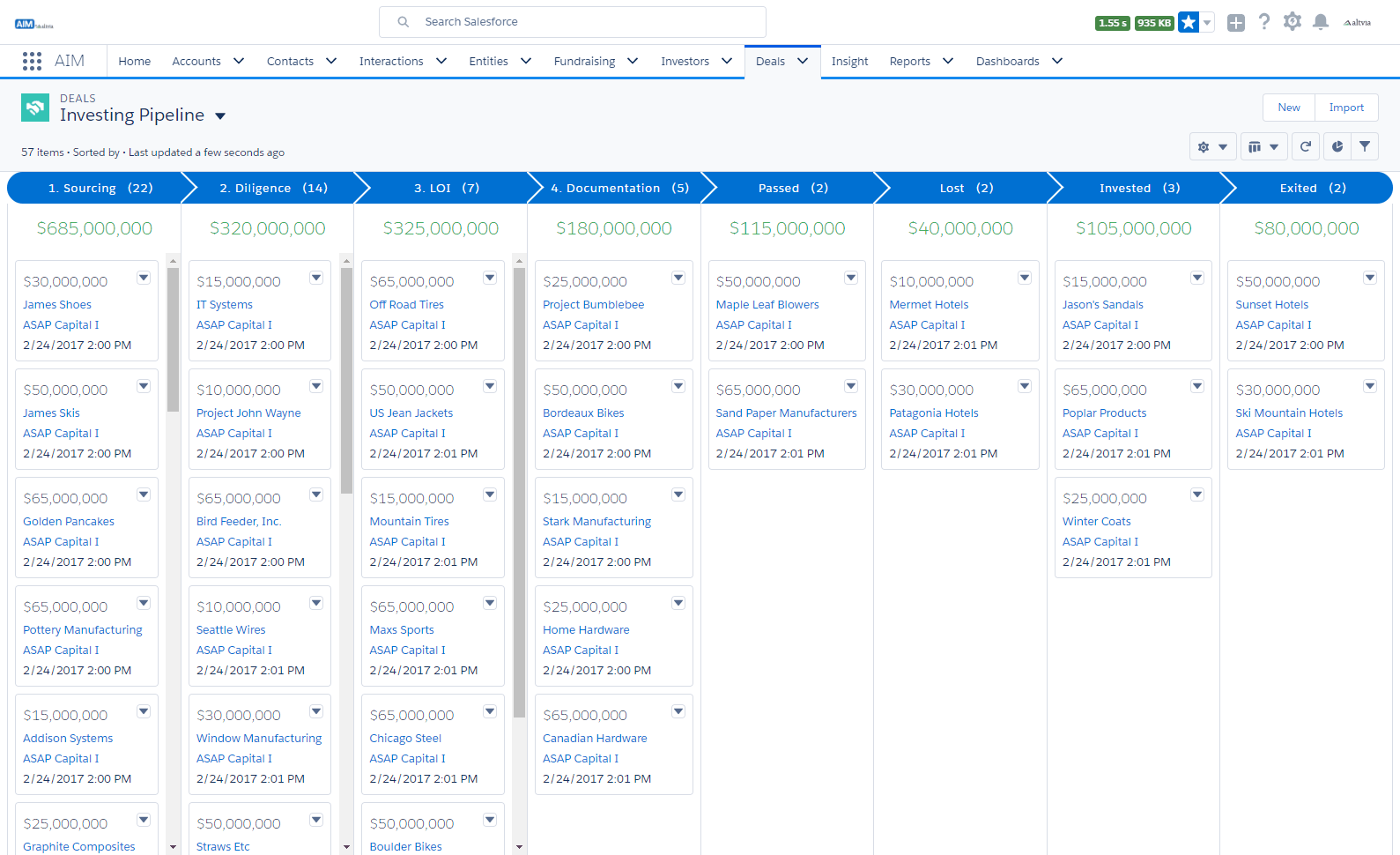This screenshot has height=855, width=1400.
Task: Open the James Shoes card action menu
Action: (x=144, y=278)
